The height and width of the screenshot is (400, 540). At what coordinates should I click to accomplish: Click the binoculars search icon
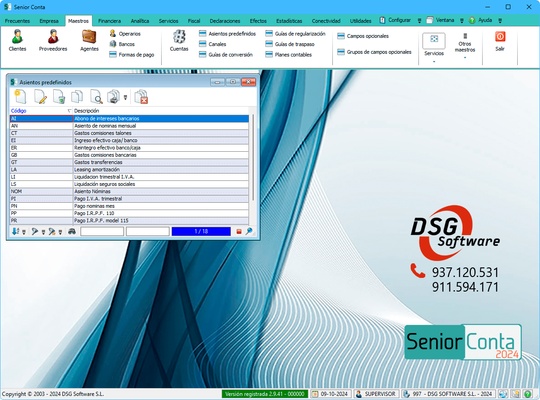coord(72,232)
